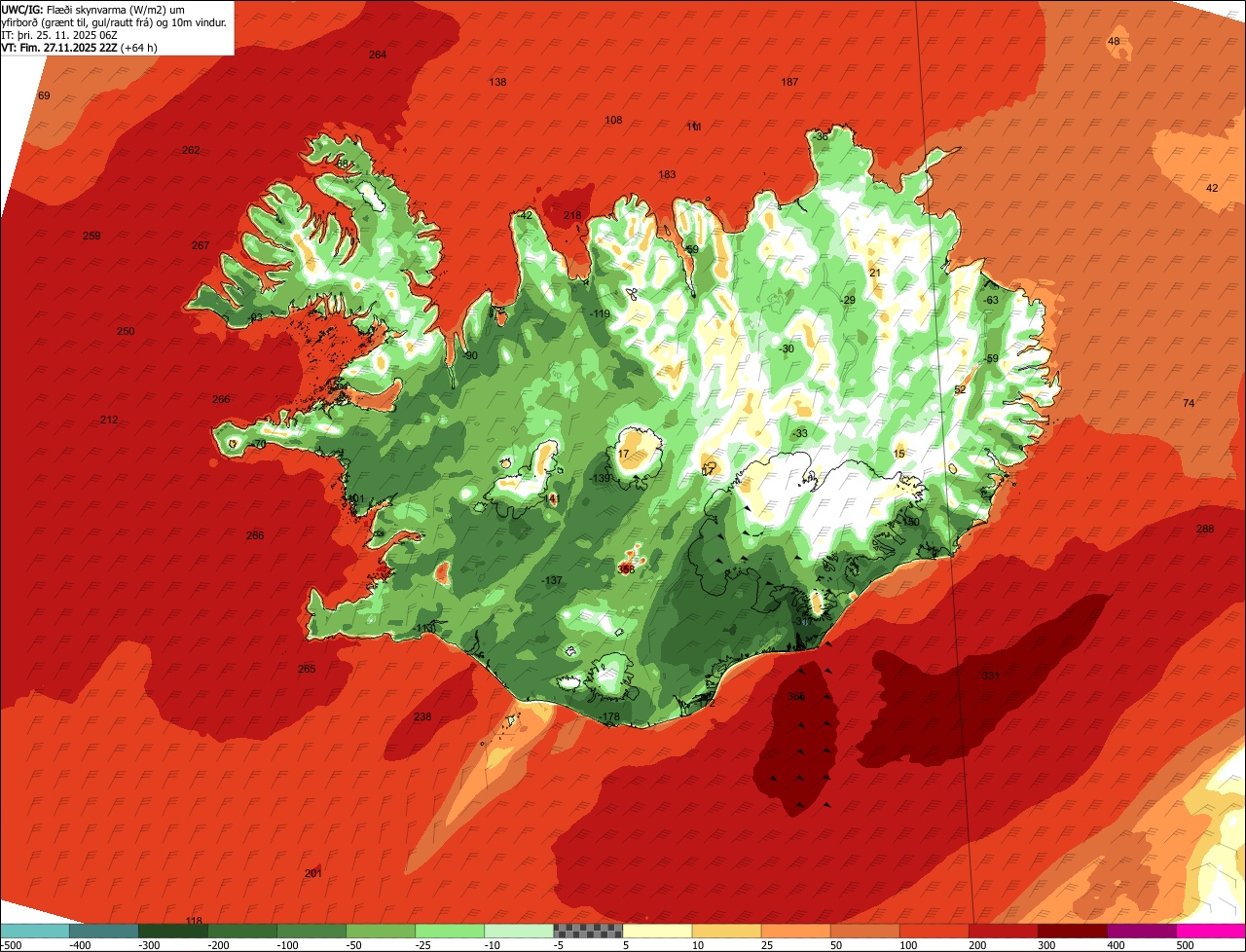Click the east coast value -63

pyautogui.click(x=990, y=300)
